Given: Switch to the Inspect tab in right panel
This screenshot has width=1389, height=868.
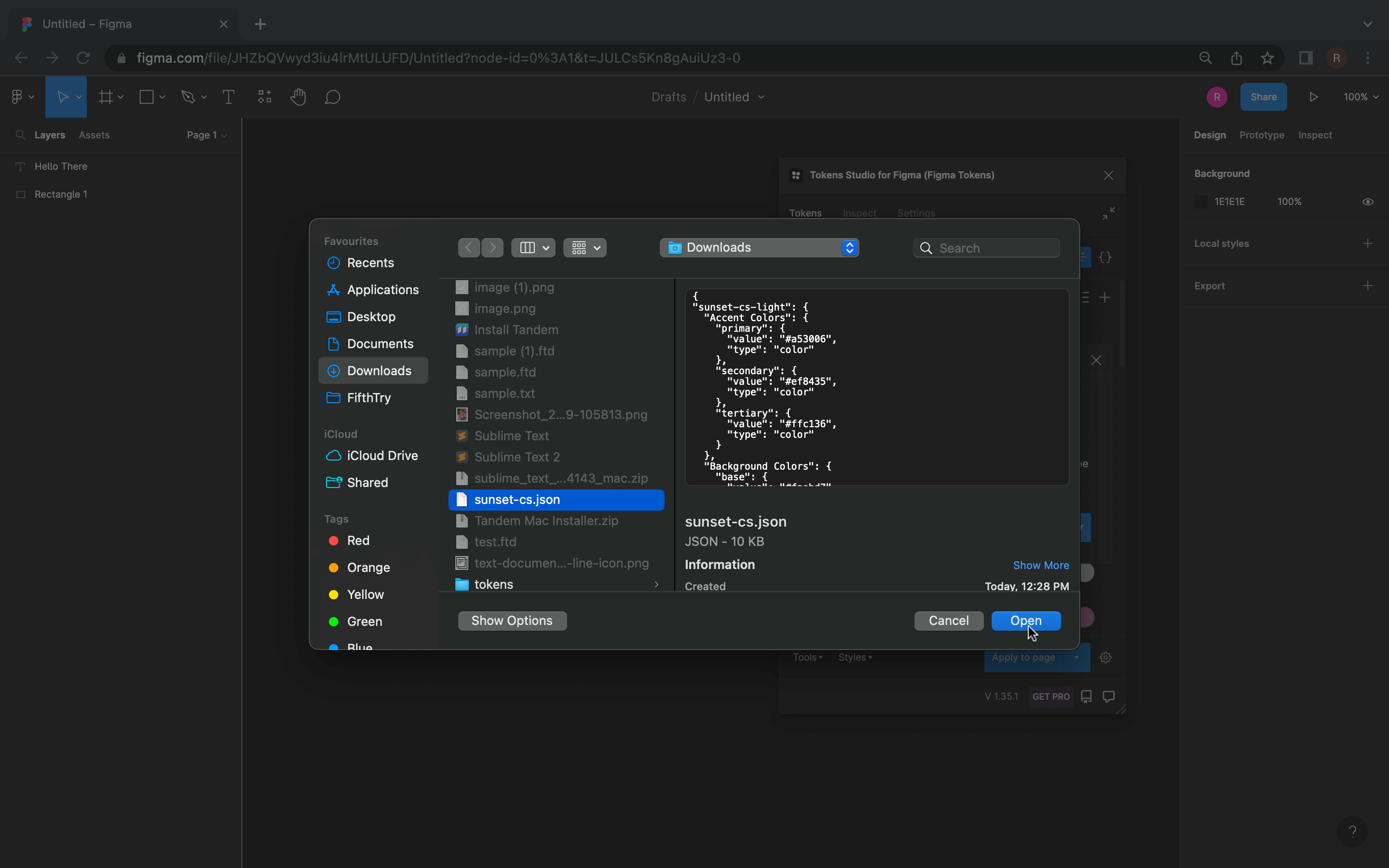Looking at the screenshot, I should (1315, 135).
